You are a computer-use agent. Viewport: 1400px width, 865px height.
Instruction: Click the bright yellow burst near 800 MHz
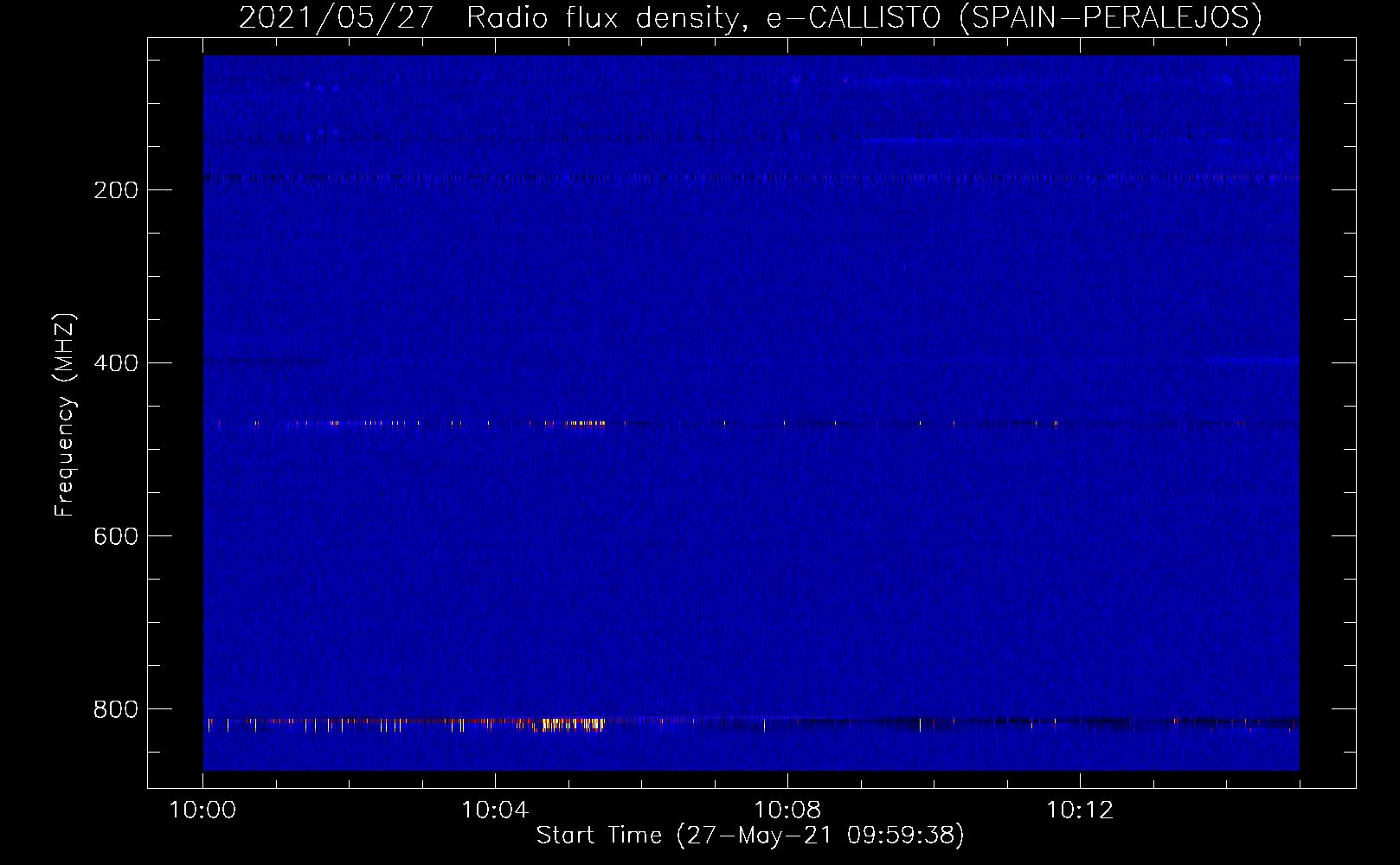point(573,724)
